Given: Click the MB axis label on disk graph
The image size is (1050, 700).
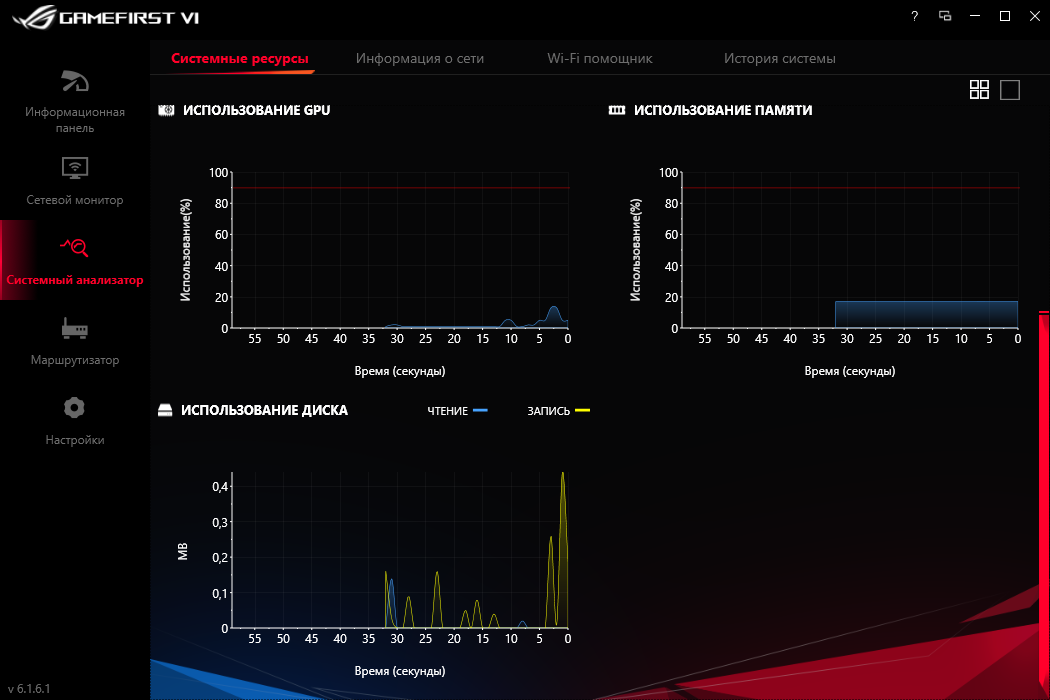Looking at the screenshot, I should coord(183,551).
